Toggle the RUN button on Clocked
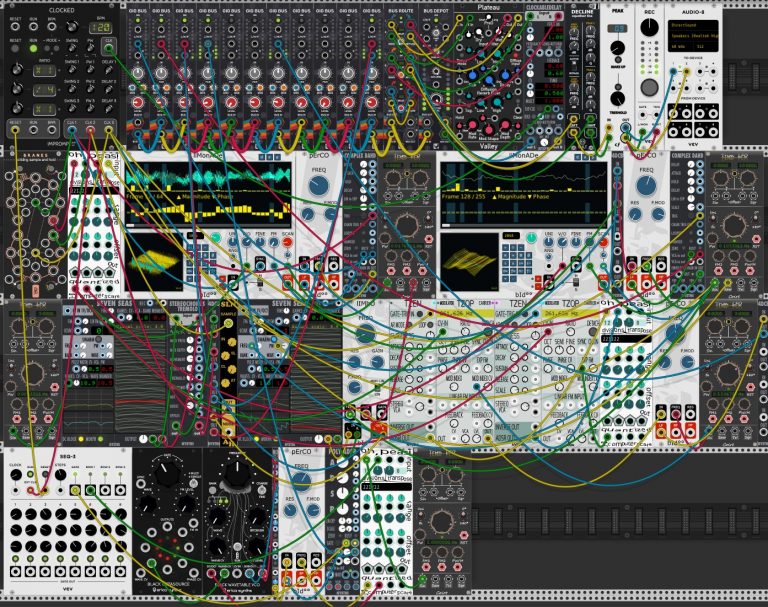 pyautogui.click(x=33, y=49)
